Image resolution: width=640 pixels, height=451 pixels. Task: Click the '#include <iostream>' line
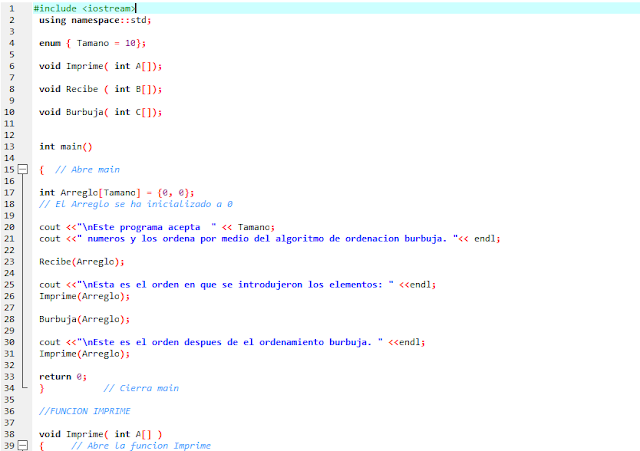(x=84, y=8)
